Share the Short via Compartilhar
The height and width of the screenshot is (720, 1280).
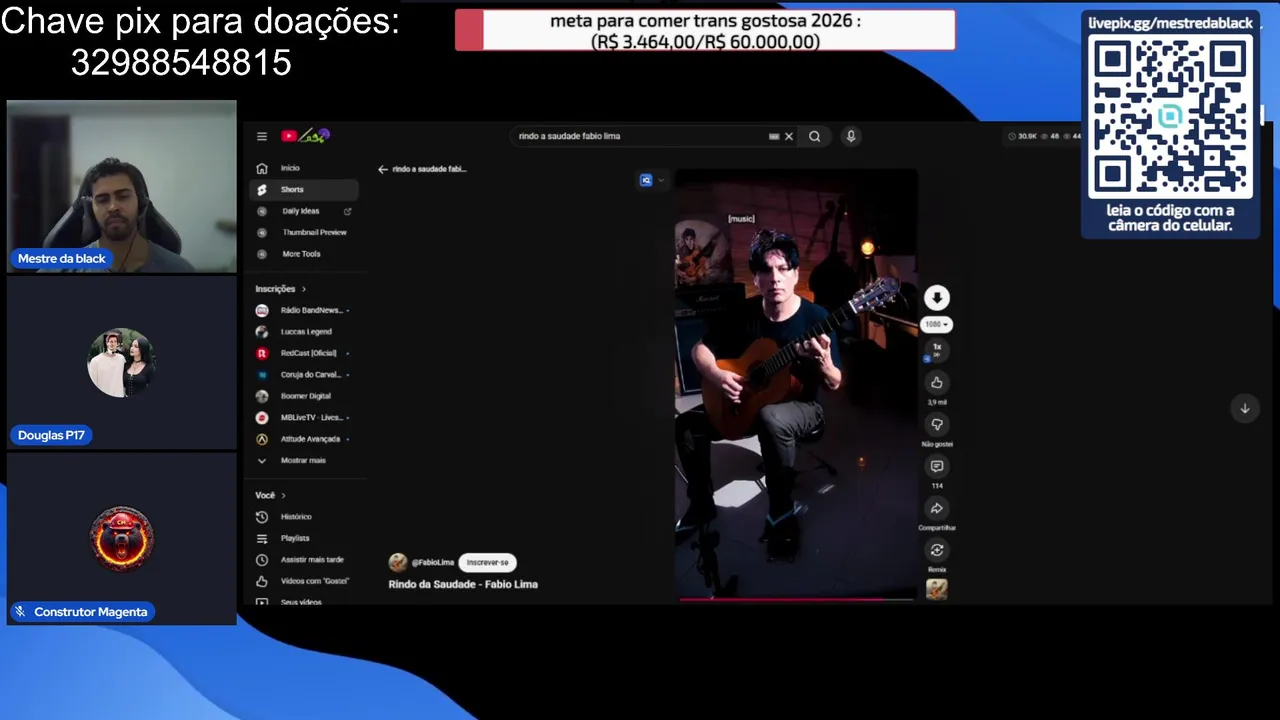point(937,508)
